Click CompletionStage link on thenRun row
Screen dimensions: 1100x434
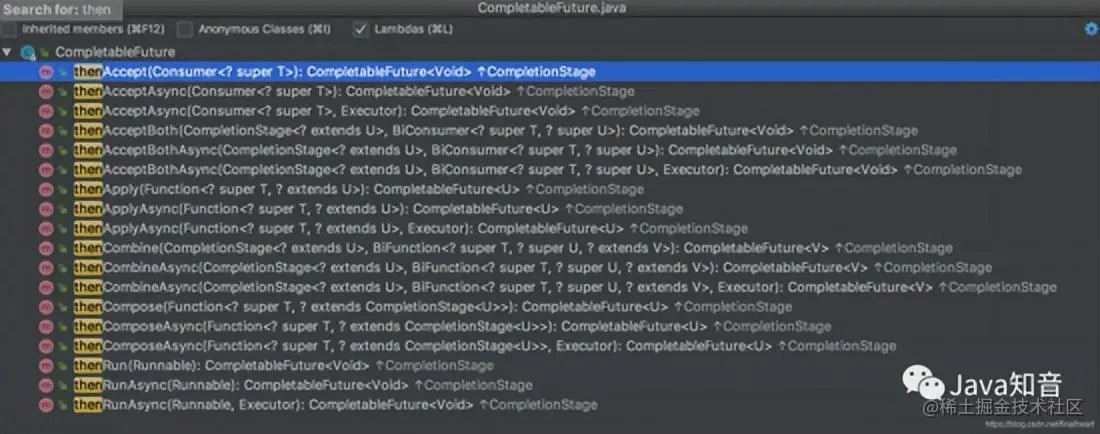point(439,365)
